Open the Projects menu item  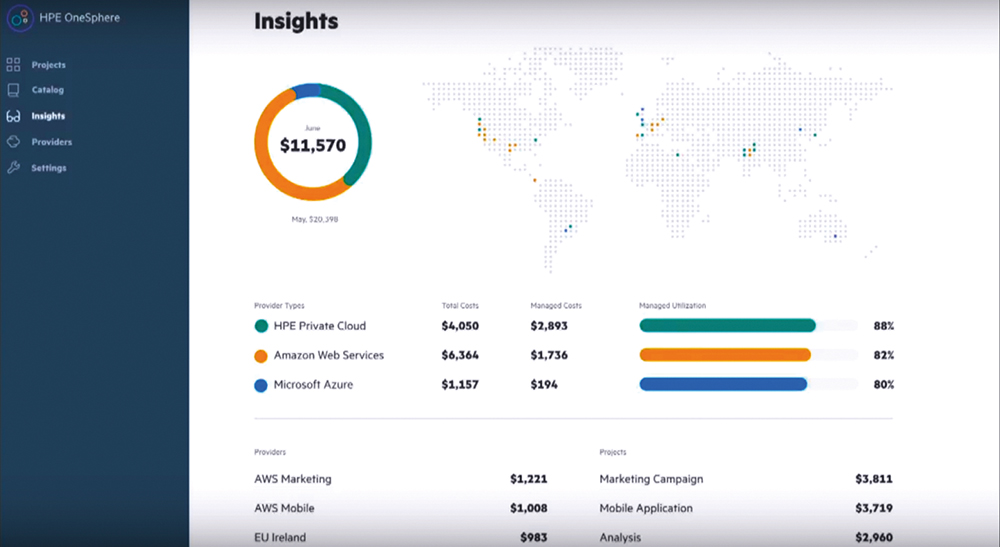(48, 65)
